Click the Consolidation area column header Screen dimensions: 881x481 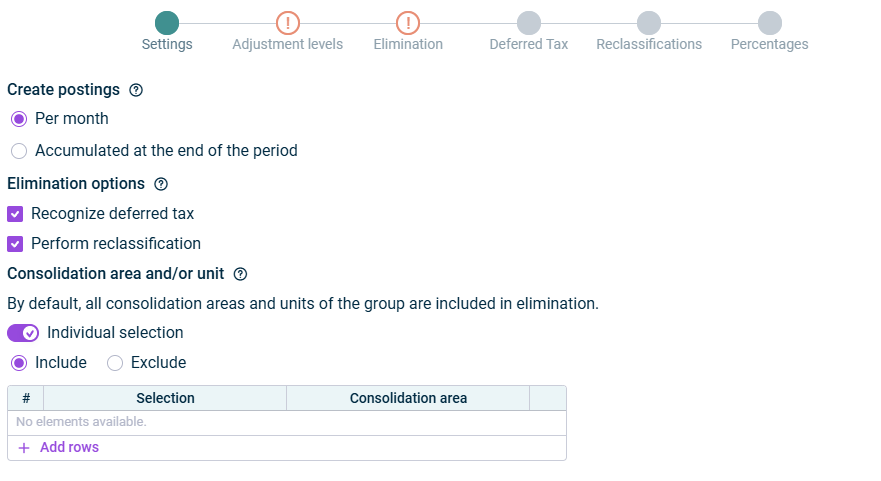[x=408, y=398]
